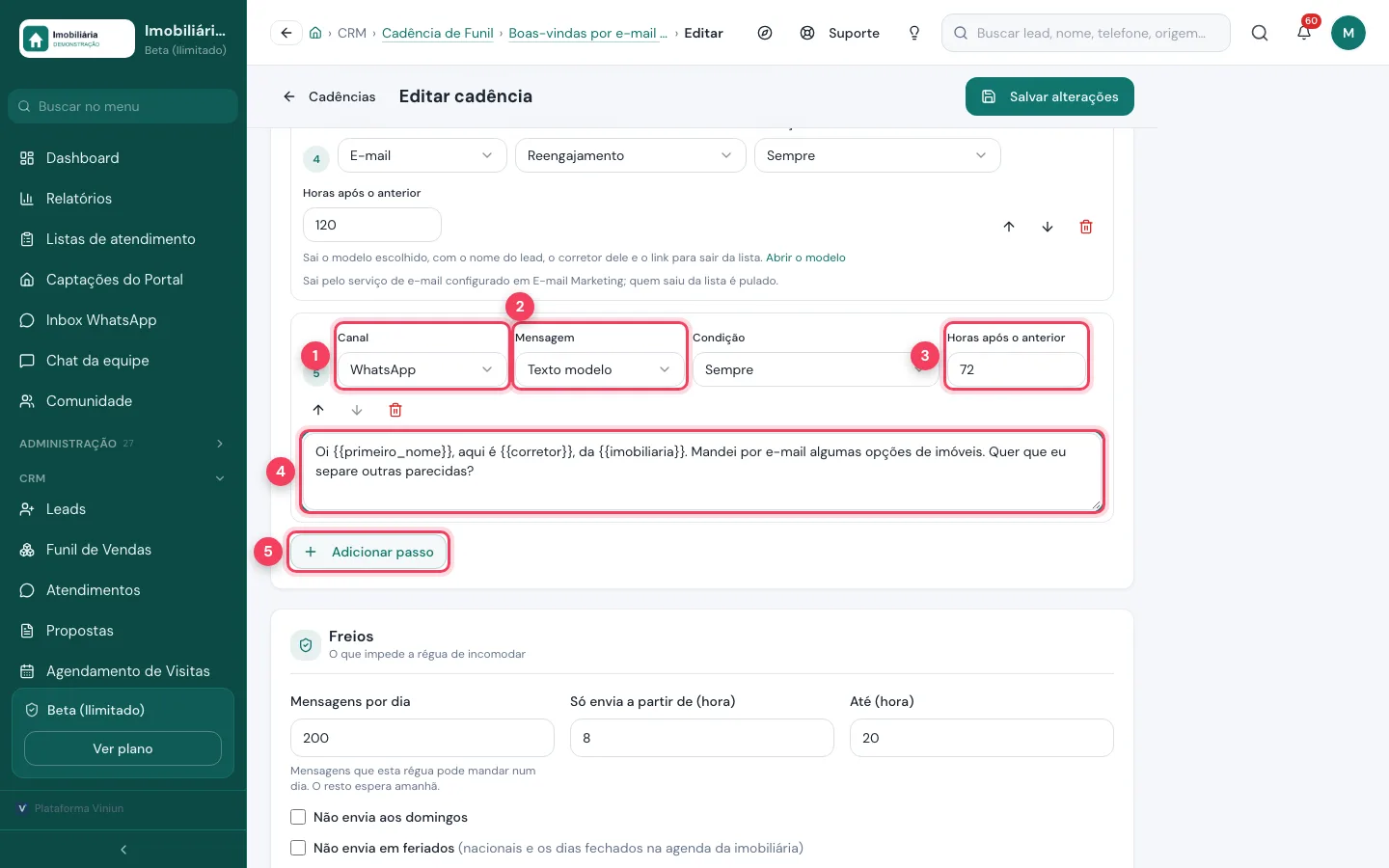Image resolution: width=1389 pixels, height=868 pixels.
Task: Focus the "Buscar no menu" sidebar field
Action: click(123, 106)
